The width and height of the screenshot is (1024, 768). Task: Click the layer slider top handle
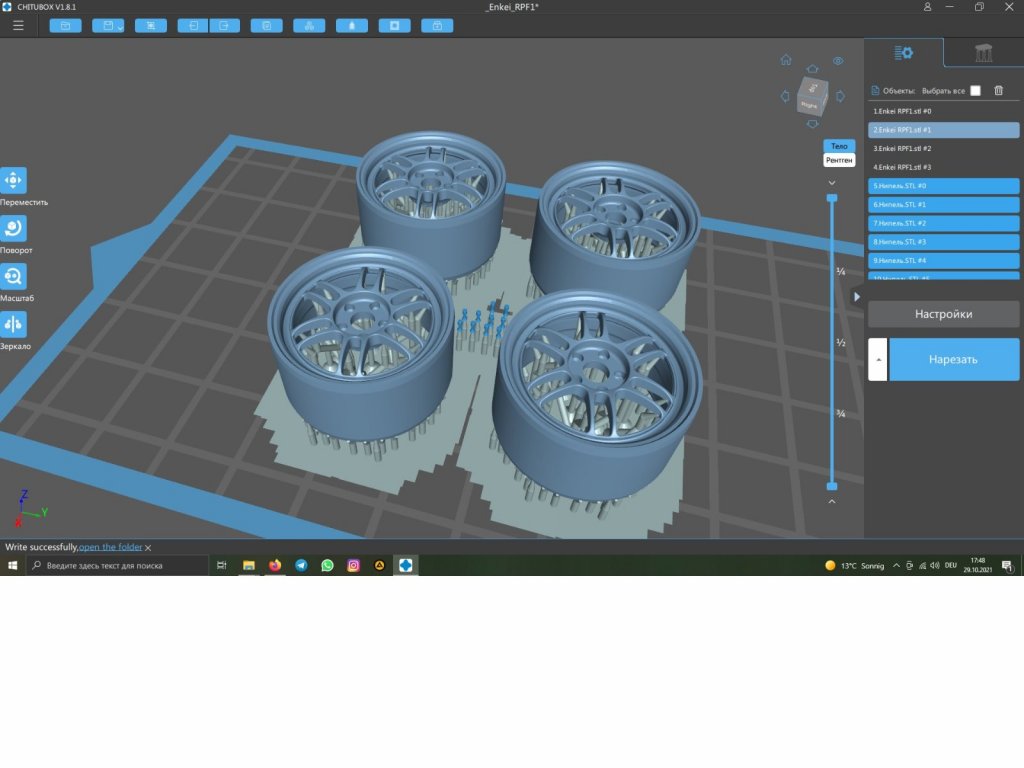(x=831, y=199)
